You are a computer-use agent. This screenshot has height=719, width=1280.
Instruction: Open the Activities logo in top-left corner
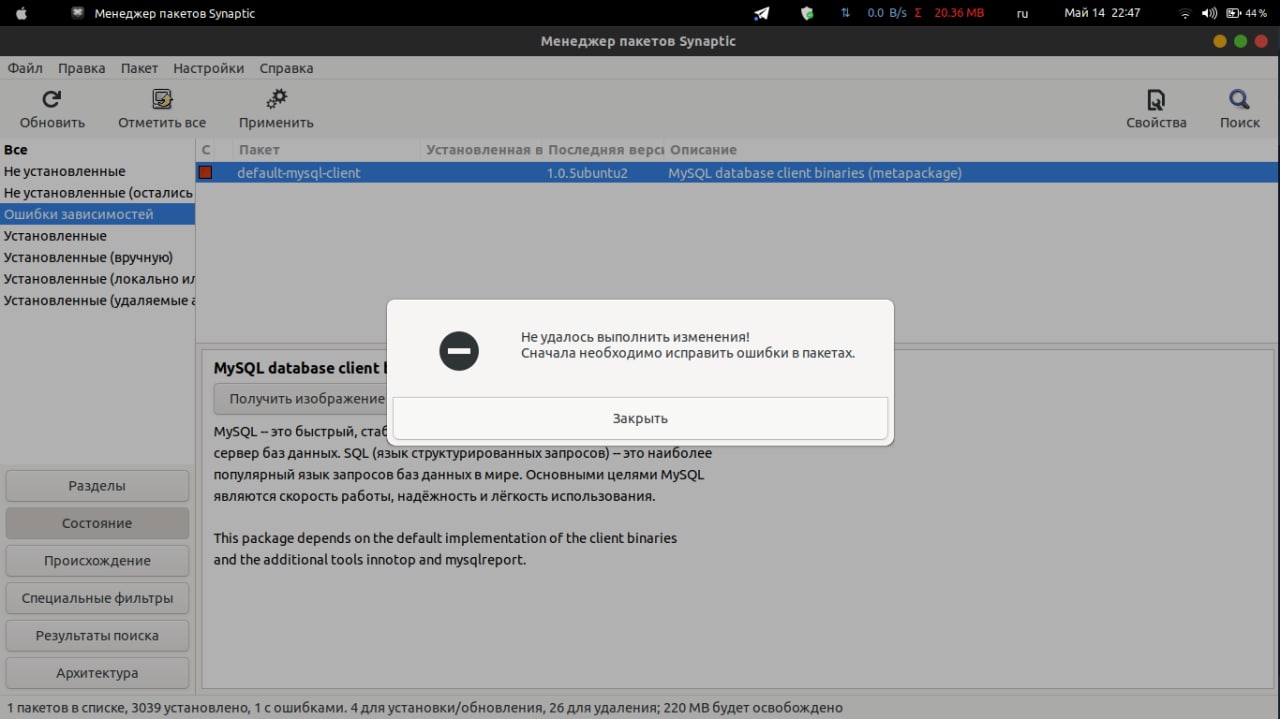pyautogui.click(x=22, y=14)
